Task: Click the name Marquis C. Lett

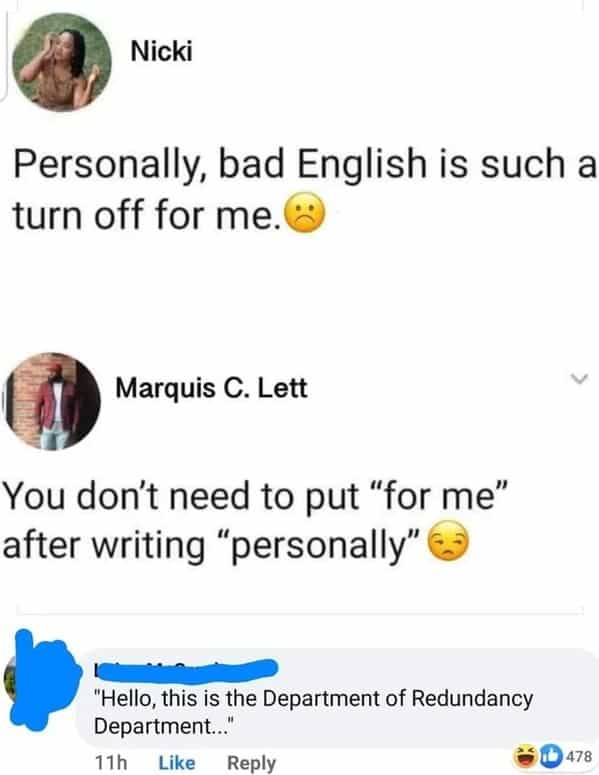Action: point(212,388)
